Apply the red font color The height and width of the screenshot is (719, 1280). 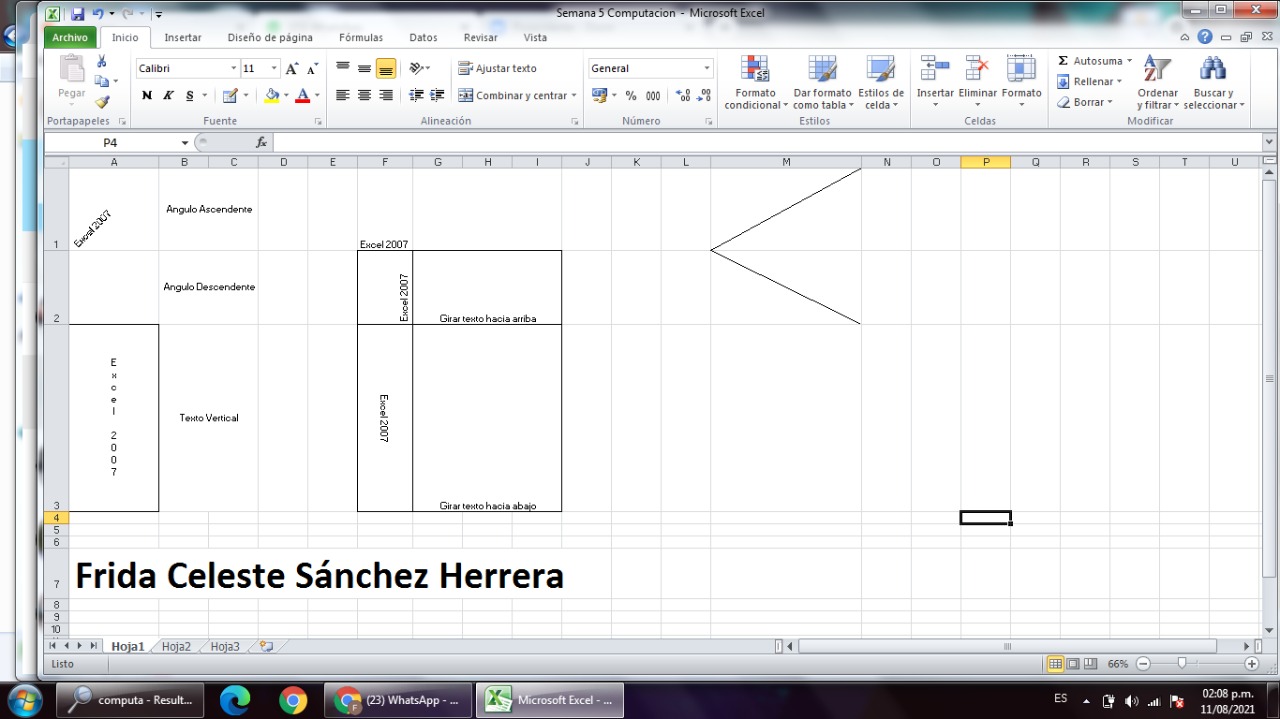(x=302, y=96)
